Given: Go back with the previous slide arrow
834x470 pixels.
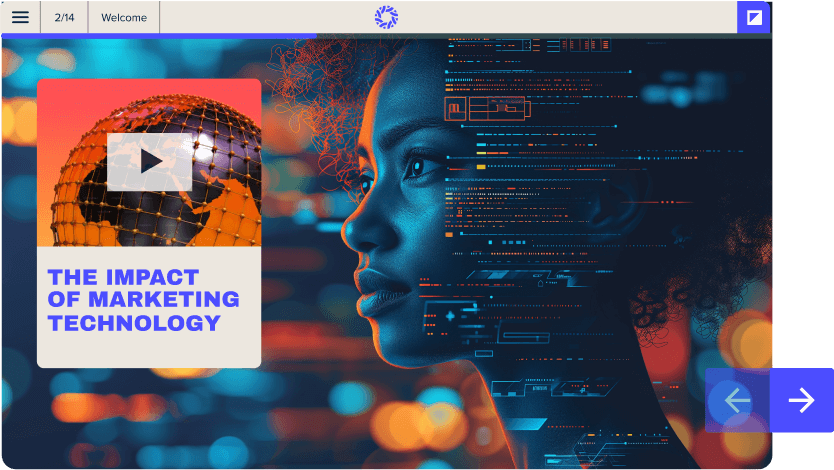Looking at the screenshot, I should (x=737, y=400).
